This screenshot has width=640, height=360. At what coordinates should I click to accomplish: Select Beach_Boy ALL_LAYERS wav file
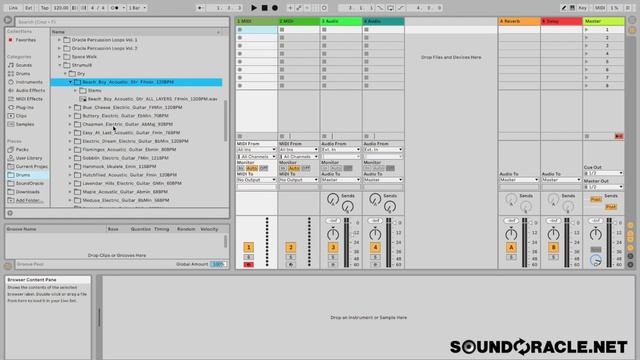coord(152,99)
